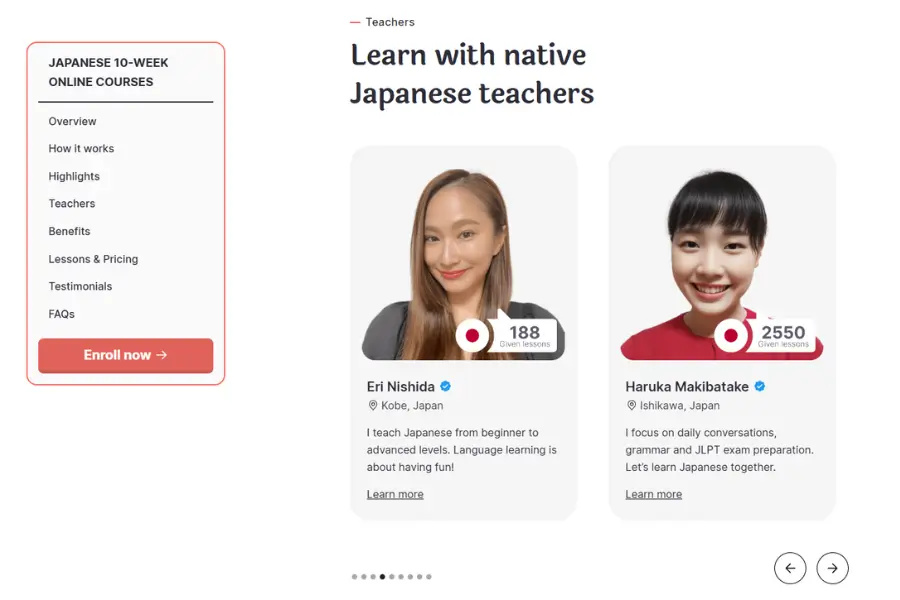Click the location pin beside Kobe, Japan
This screenshot has width=900, height=600.
point(373,405)
